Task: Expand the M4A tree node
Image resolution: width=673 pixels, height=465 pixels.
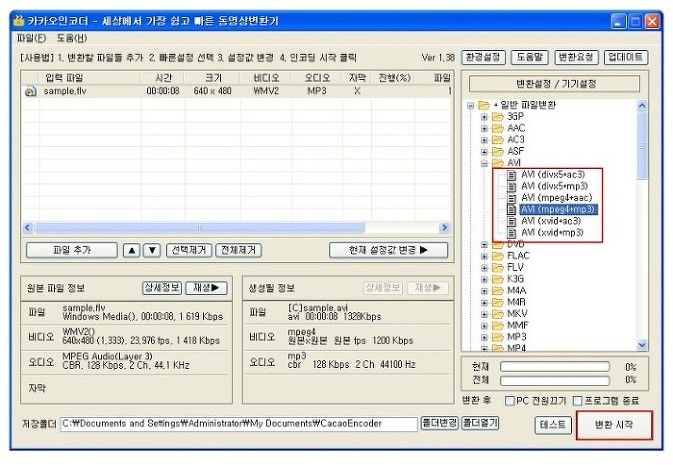Action: [x=484, y=292]
